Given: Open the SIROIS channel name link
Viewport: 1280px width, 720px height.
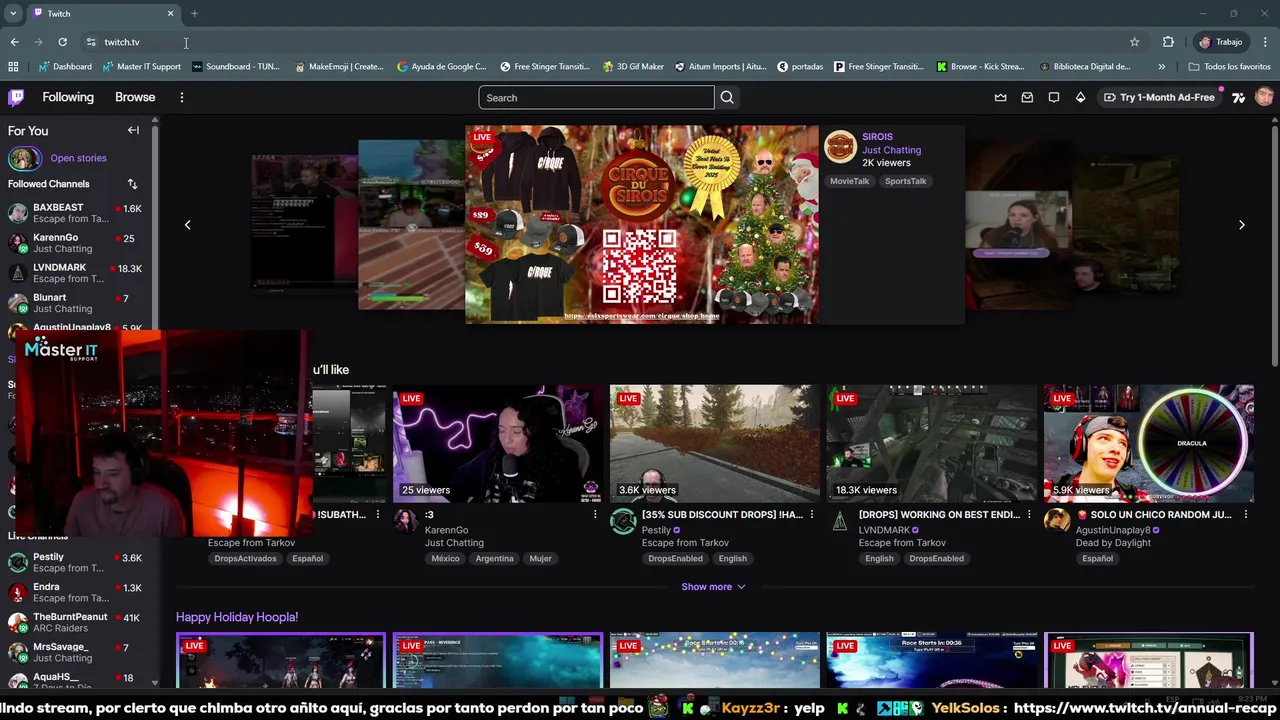Looking at the screenshot, I should click(877, 137).
